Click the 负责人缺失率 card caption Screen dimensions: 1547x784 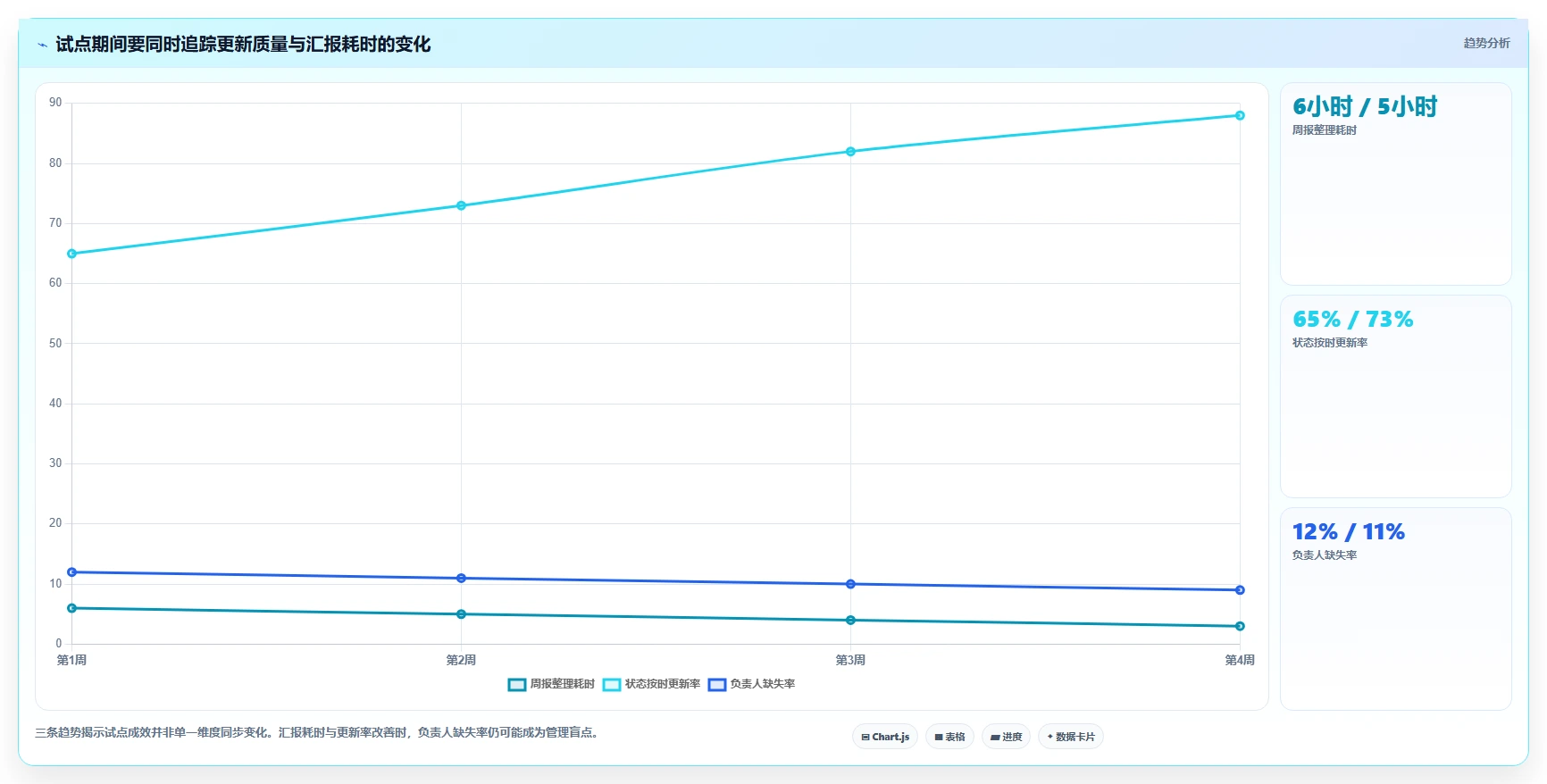tap(1325, 555)
